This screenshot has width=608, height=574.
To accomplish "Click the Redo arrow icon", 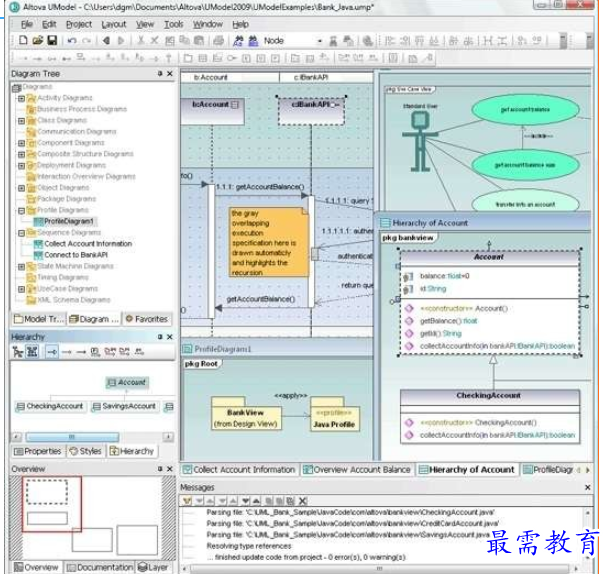I will tap(86, 40).
